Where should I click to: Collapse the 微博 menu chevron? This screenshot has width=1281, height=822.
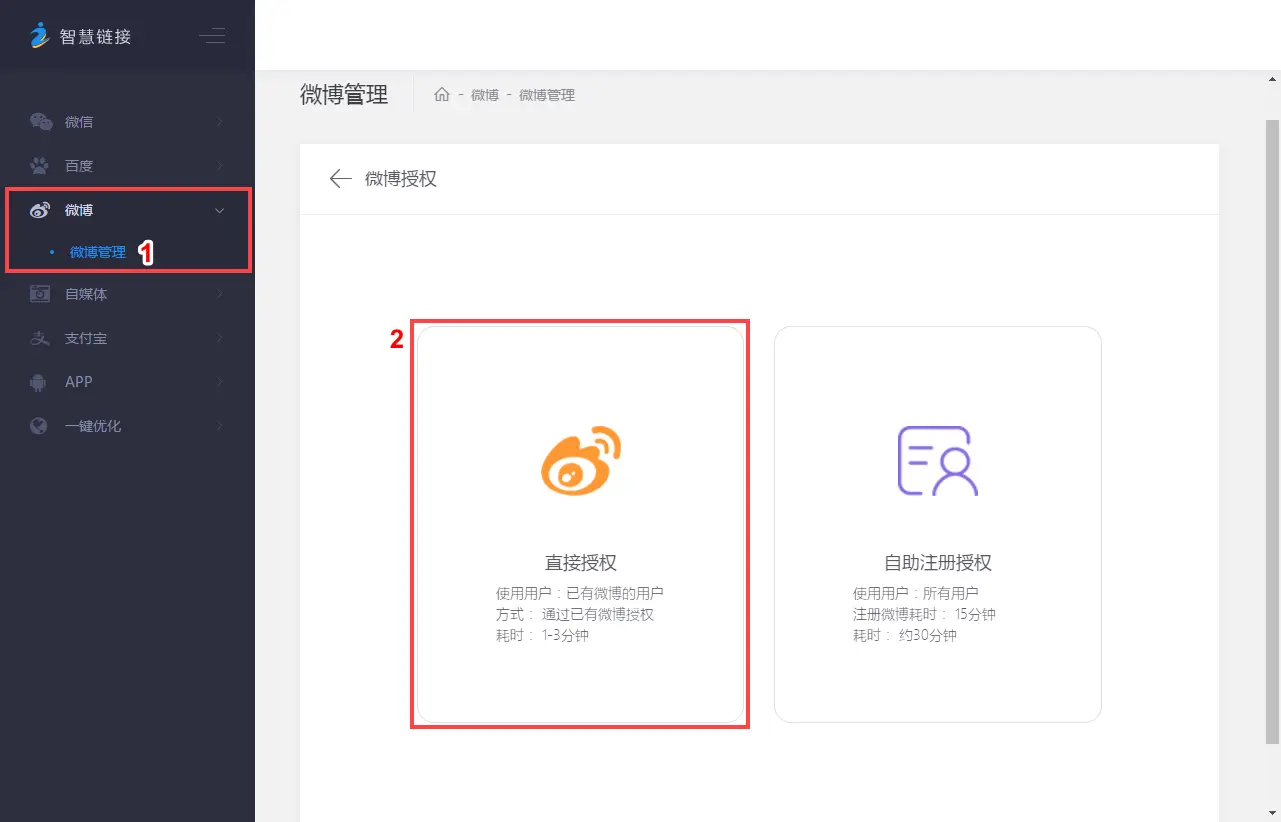220,210
